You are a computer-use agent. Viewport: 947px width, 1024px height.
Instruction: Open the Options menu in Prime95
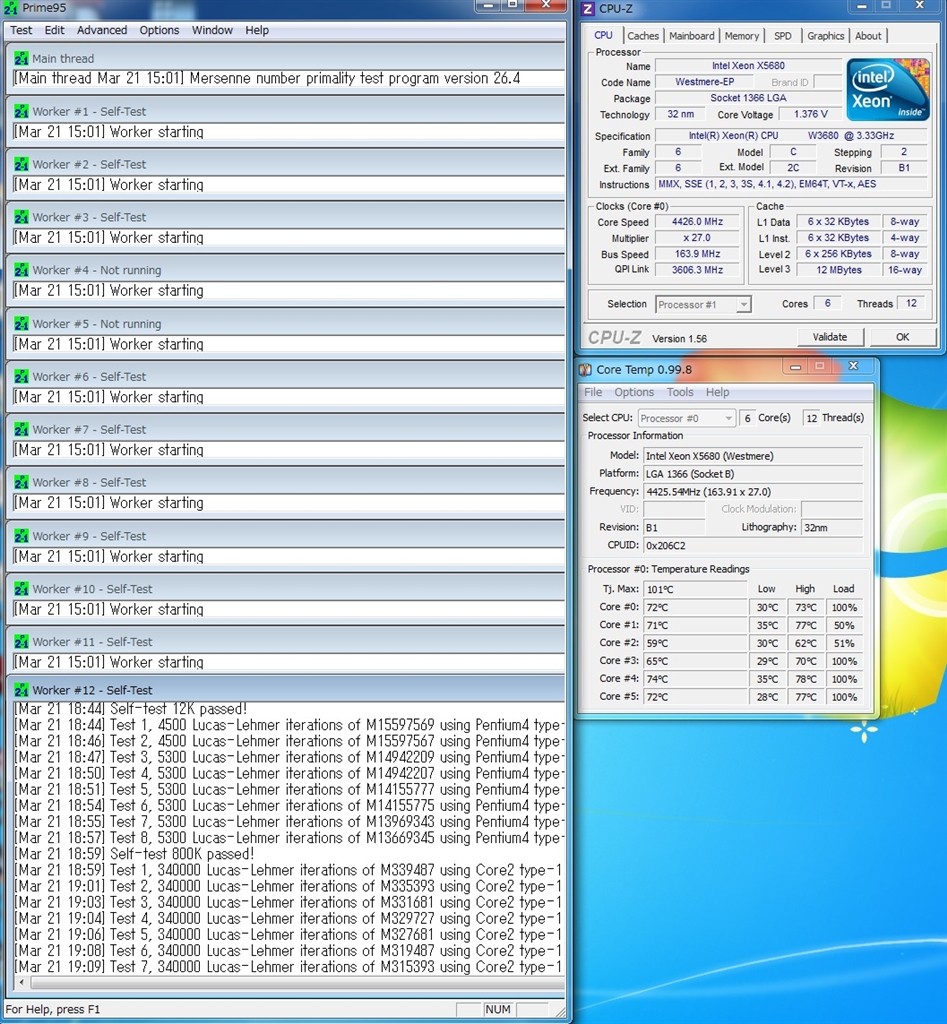[159, 30]
